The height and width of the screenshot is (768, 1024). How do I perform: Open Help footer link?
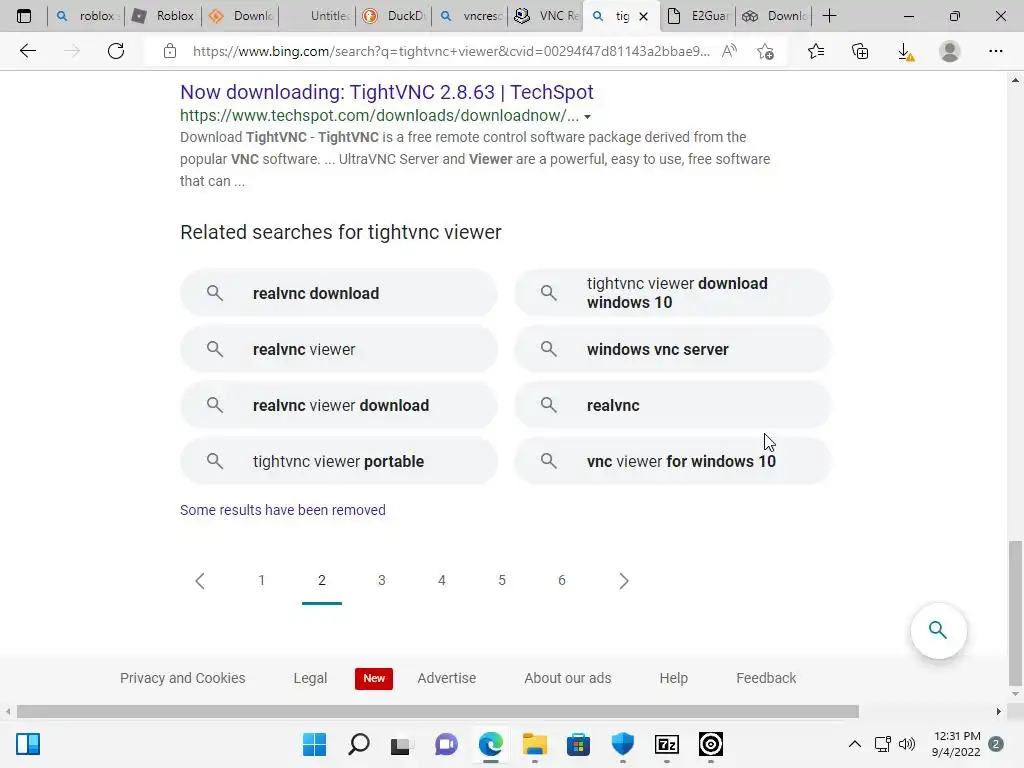[673, 678]
